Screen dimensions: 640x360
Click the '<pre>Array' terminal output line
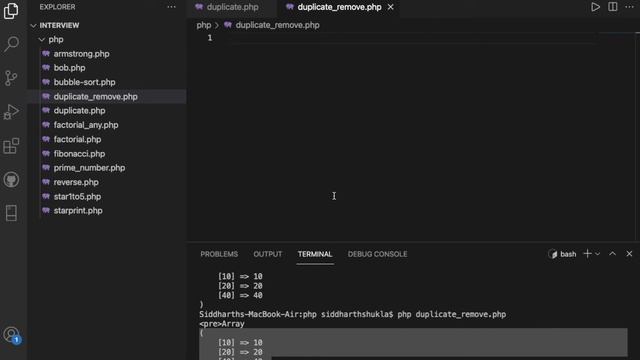point(222,324)
